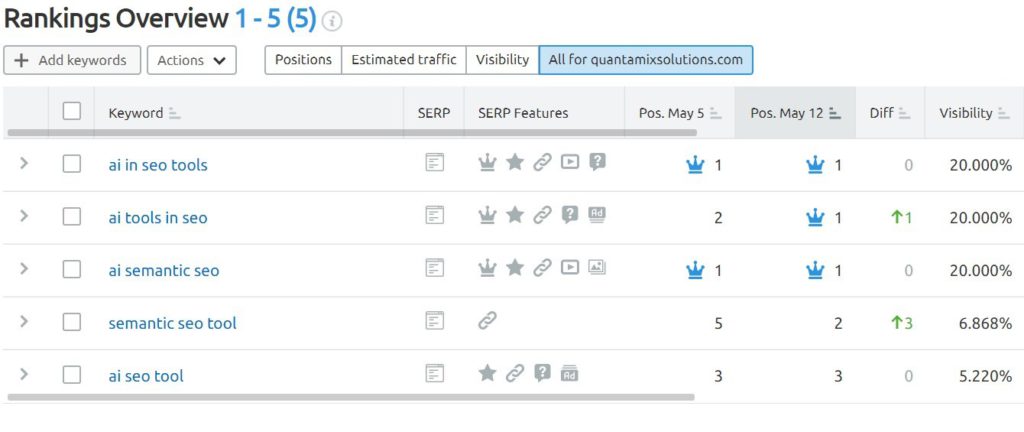
Task: Click the Add keywords button
Action: (x=72, y=60)
